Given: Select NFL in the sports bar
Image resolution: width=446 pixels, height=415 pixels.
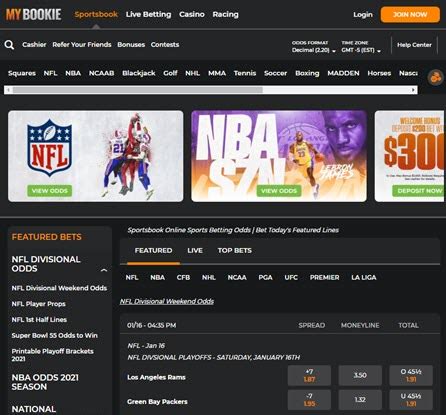Looking at the screenshot, I should pos(50,73).
